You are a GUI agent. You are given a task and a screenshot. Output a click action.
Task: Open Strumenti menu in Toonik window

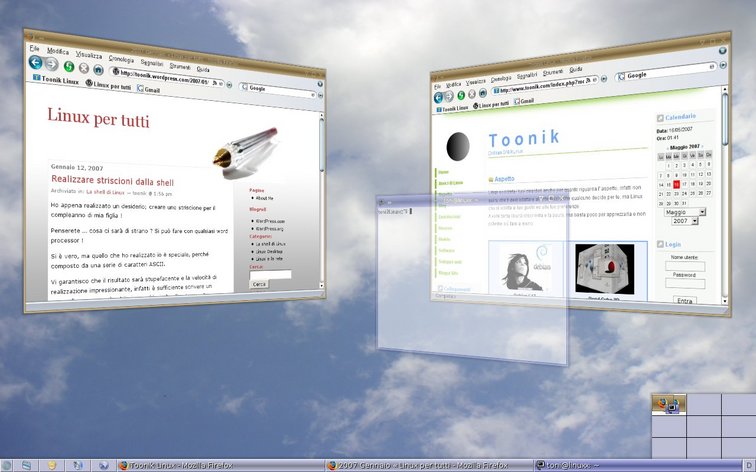click(x=553, y=72)
